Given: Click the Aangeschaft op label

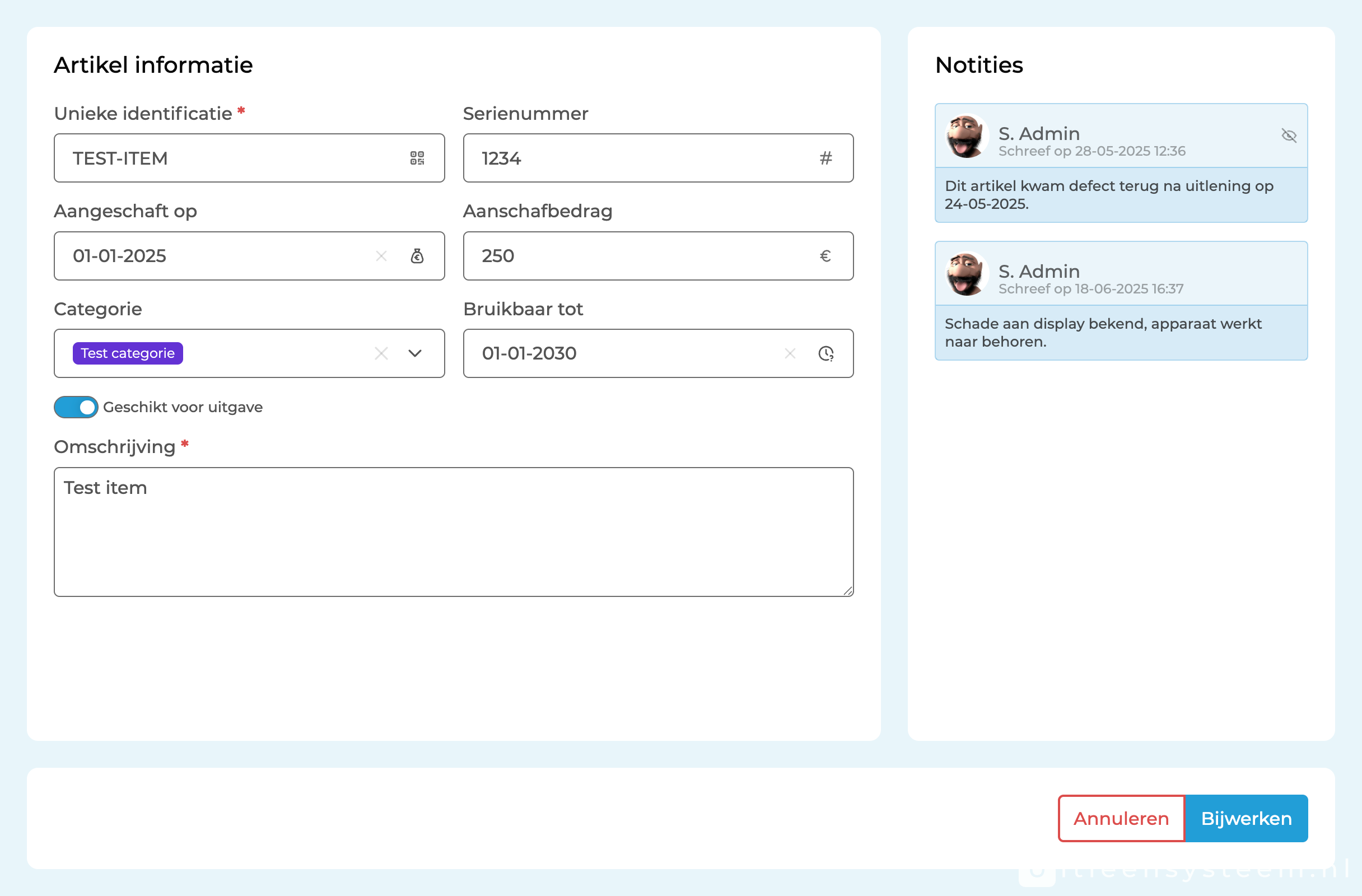Looking at the screenshot, I should pyautogui.click(x=125, y=211).
